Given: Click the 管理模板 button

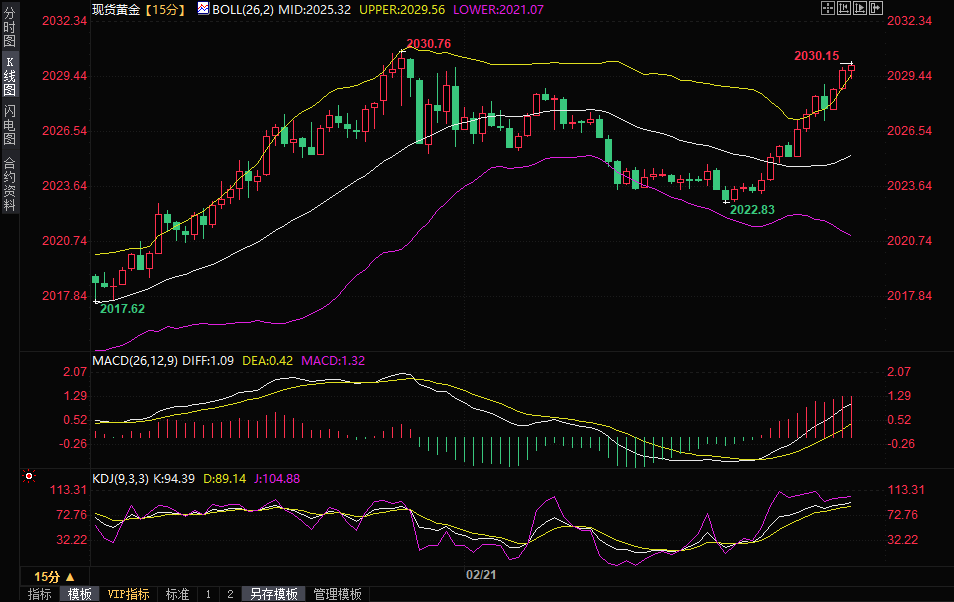Looking at the screenshot, I should pos(337,594).
